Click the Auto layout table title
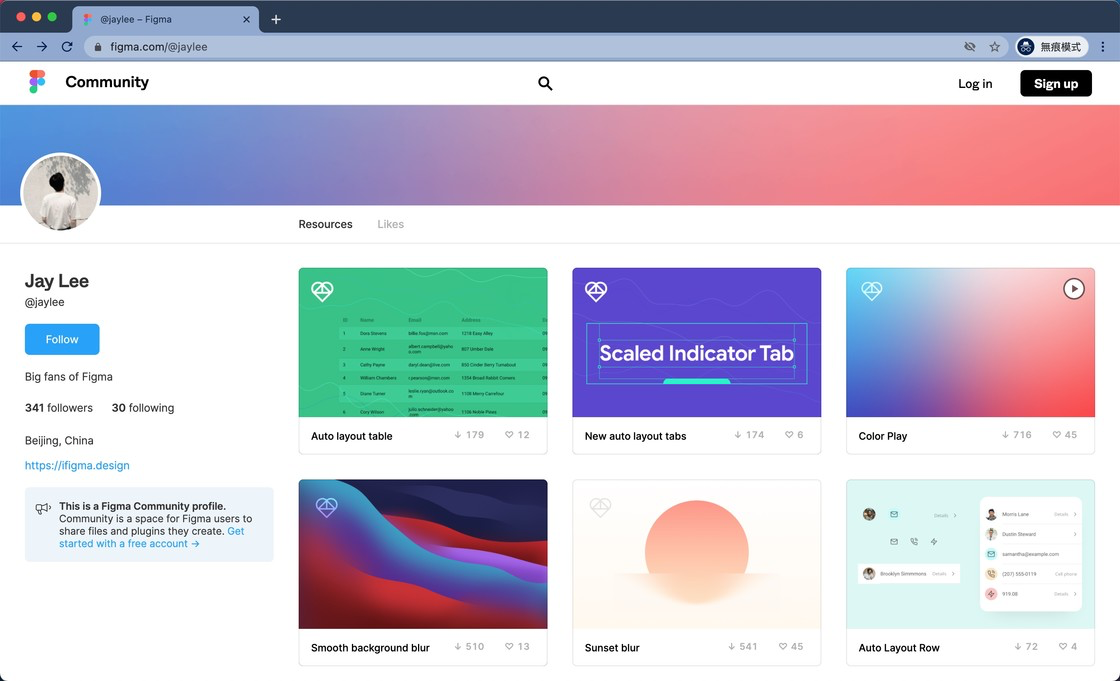Screen dimensions: 1120x681 [351, 436]
